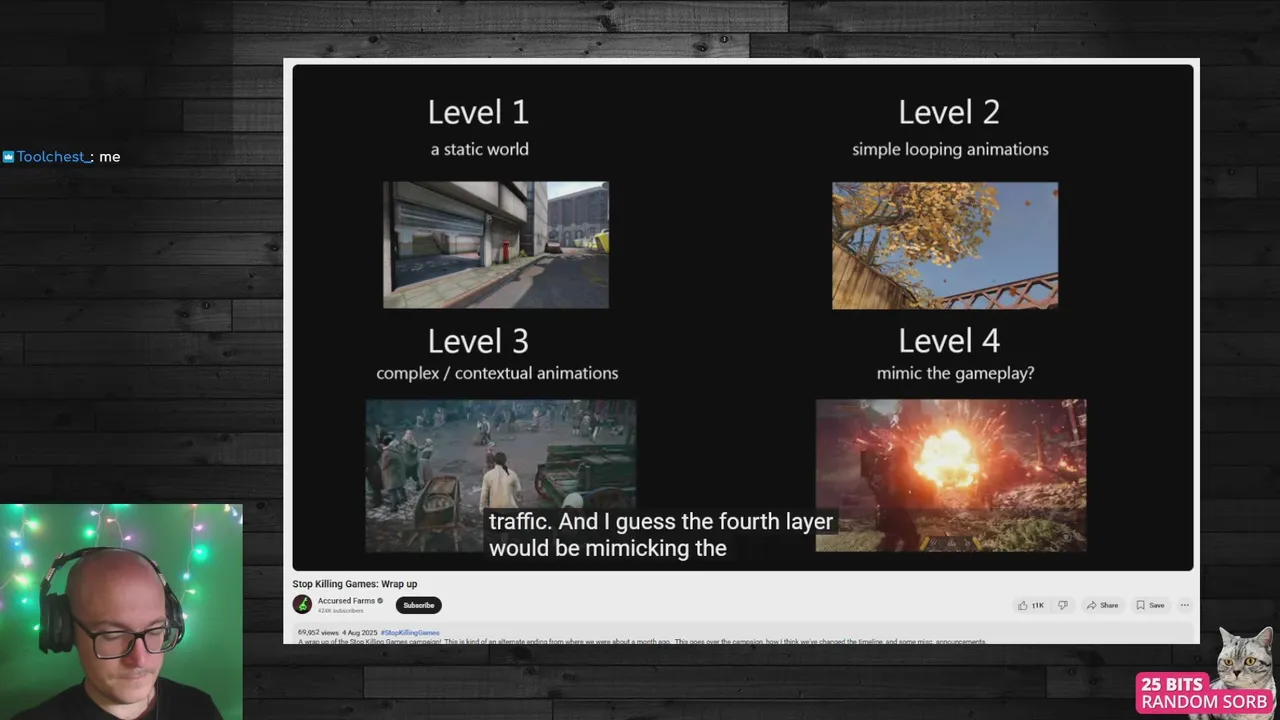The height and width of the screenshot is (720, 1280).
Task: Click the Level 2 looping animations thumbnail
Action: (x=945, y=245)
